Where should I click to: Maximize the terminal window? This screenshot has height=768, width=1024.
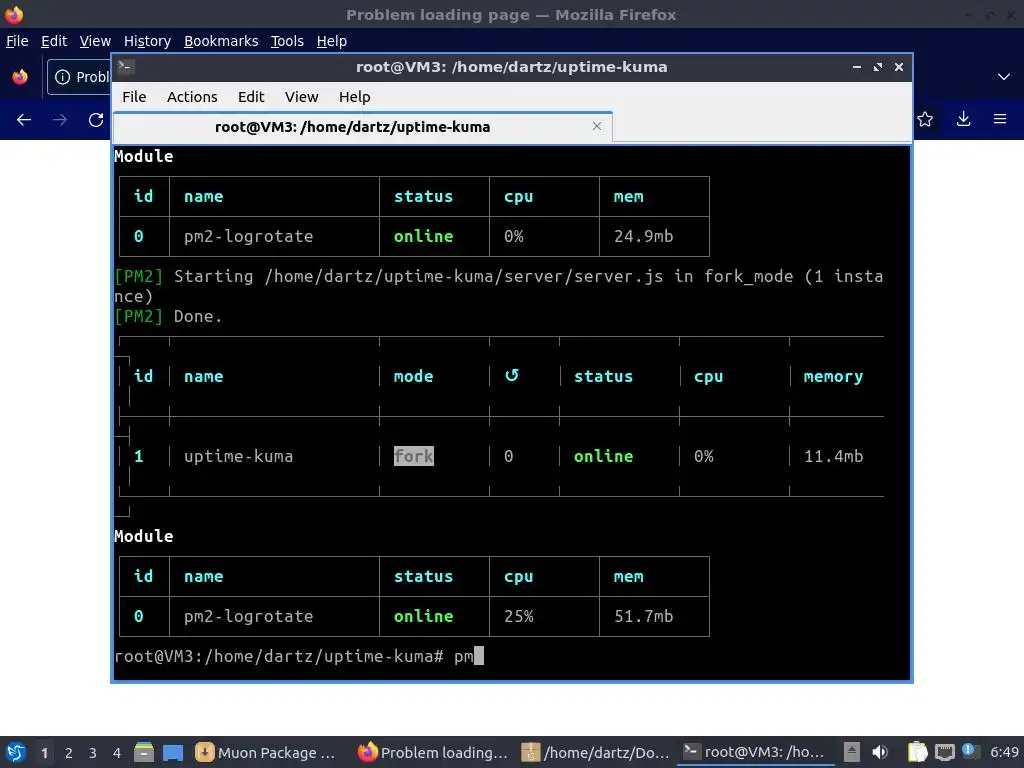pos(878,67)
